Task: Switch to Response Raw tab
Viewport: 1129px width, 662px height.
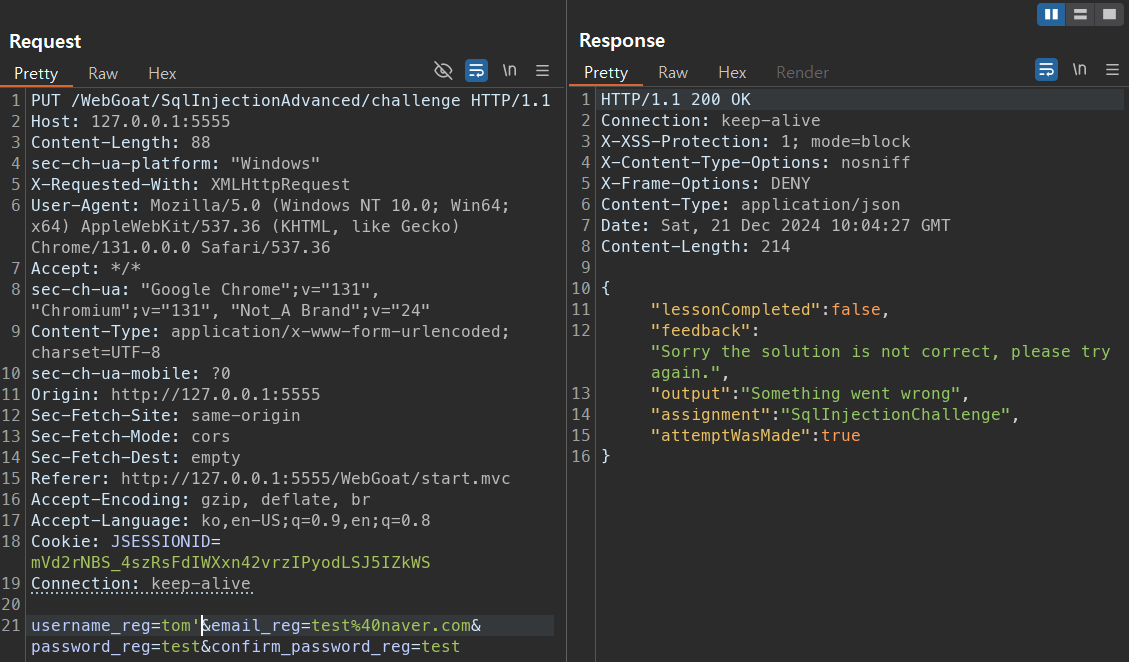Action: click(x=673, y=73)
